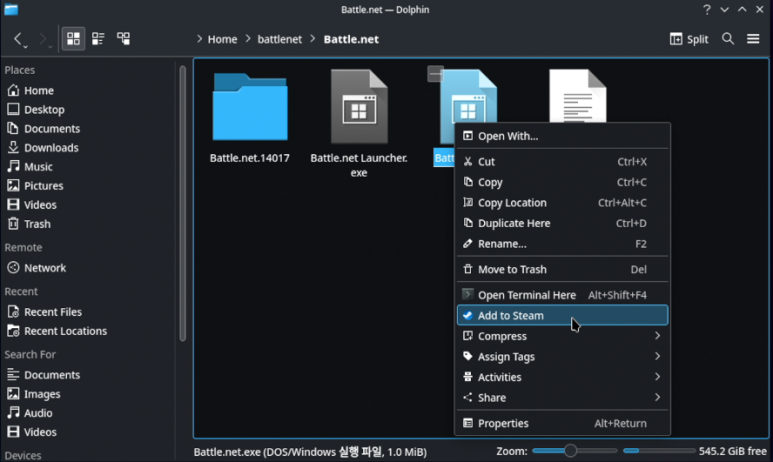Expand the chevron after Home breadcrumb
The width and height of the screenshot is (773, 462).
click(x=247, y=39)
